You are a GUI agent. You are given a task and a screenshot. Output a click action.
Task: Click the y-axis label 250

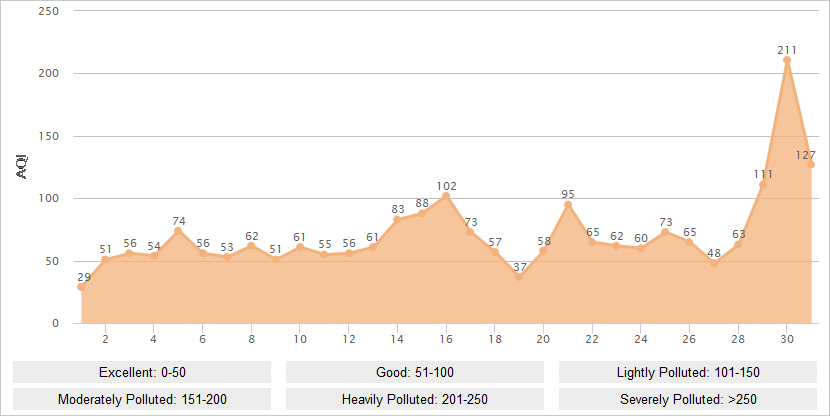[x=48, y=11]
